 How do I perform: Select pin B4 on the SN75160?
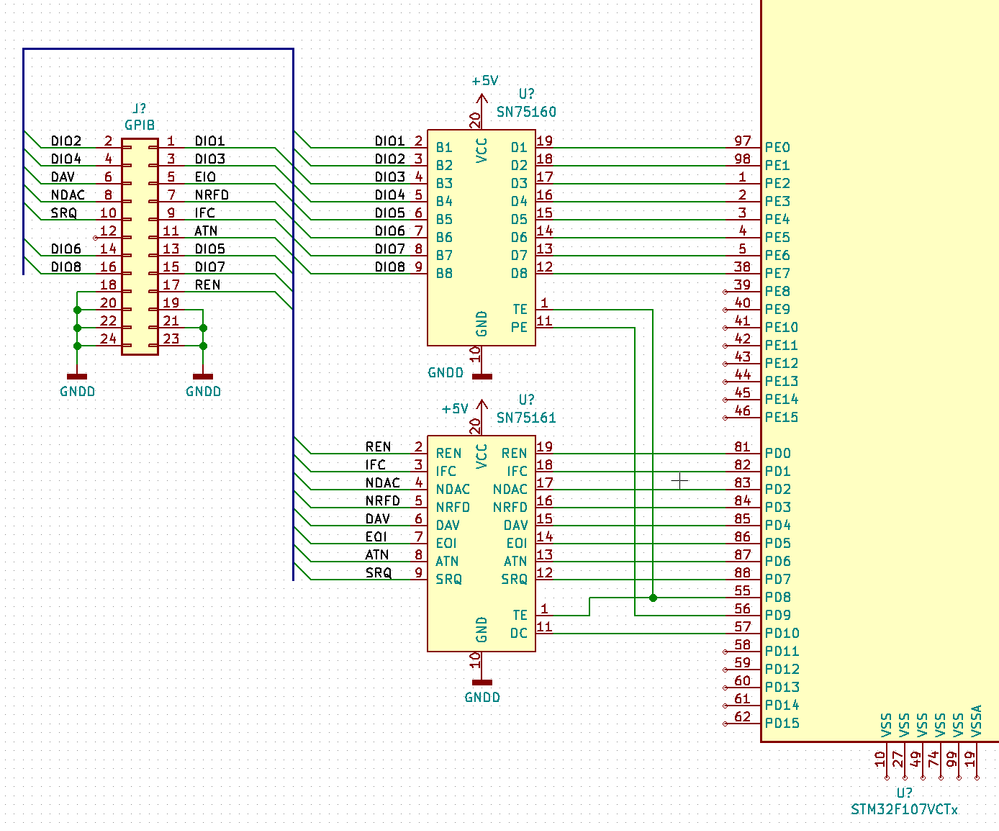point(444,201)
